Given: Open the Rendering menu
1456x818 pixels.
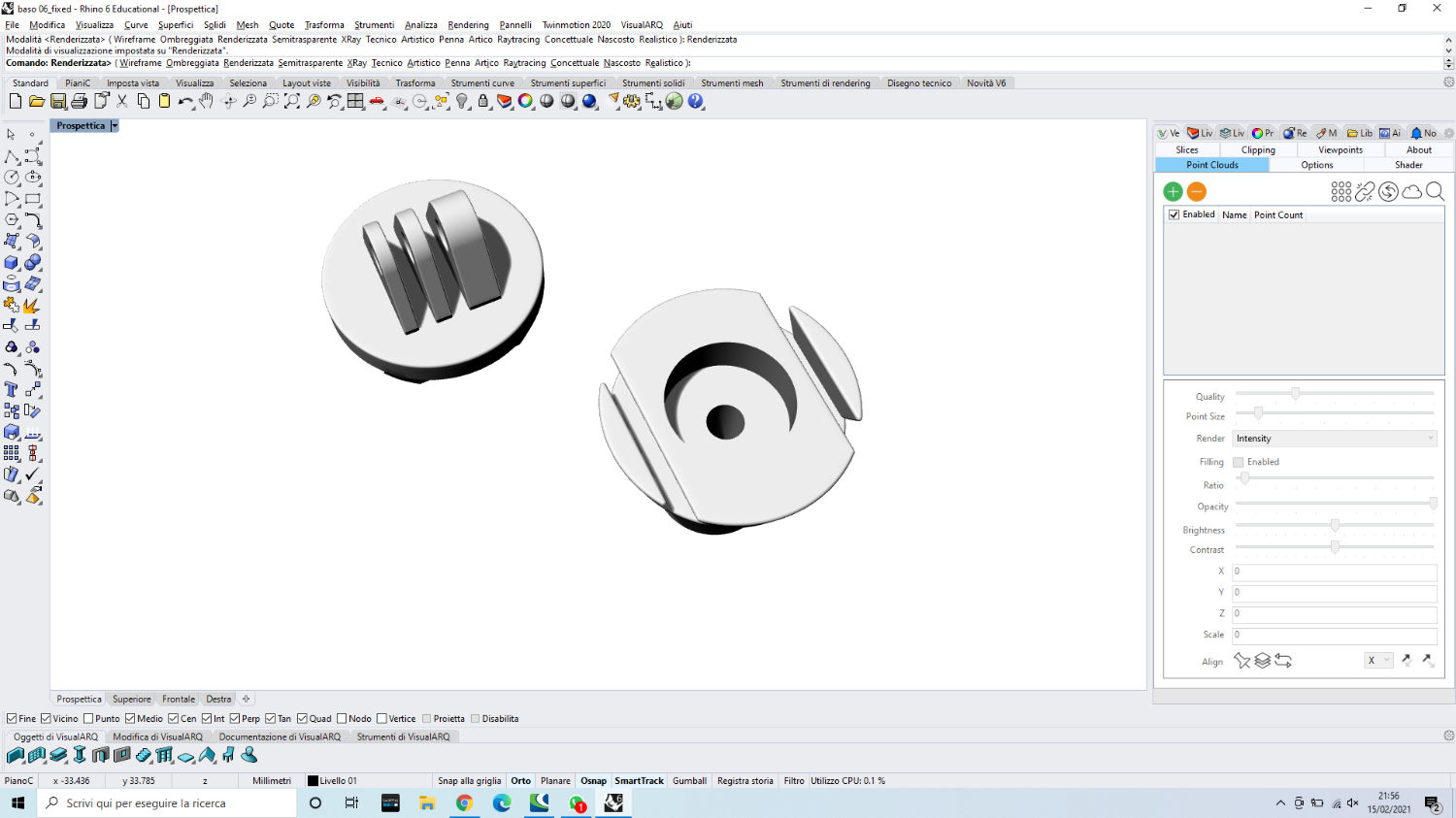Looking at the screenshot, I should 468,25.
